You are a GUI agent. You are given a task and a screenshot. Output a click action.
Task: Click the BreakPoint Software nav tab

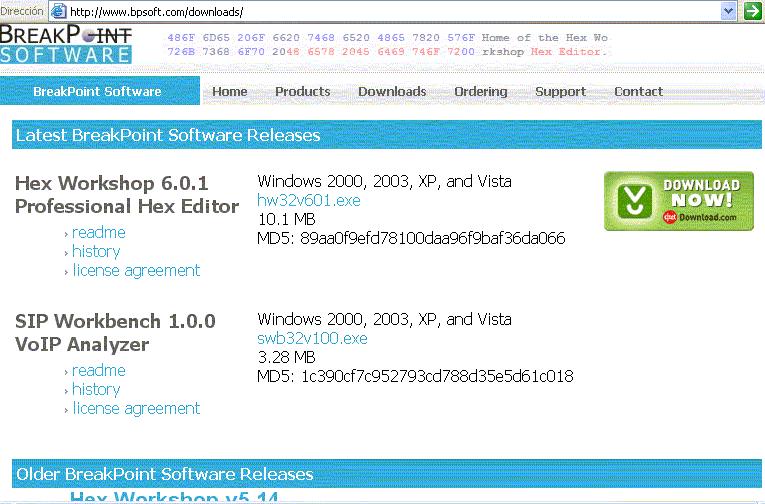[98, 91]
